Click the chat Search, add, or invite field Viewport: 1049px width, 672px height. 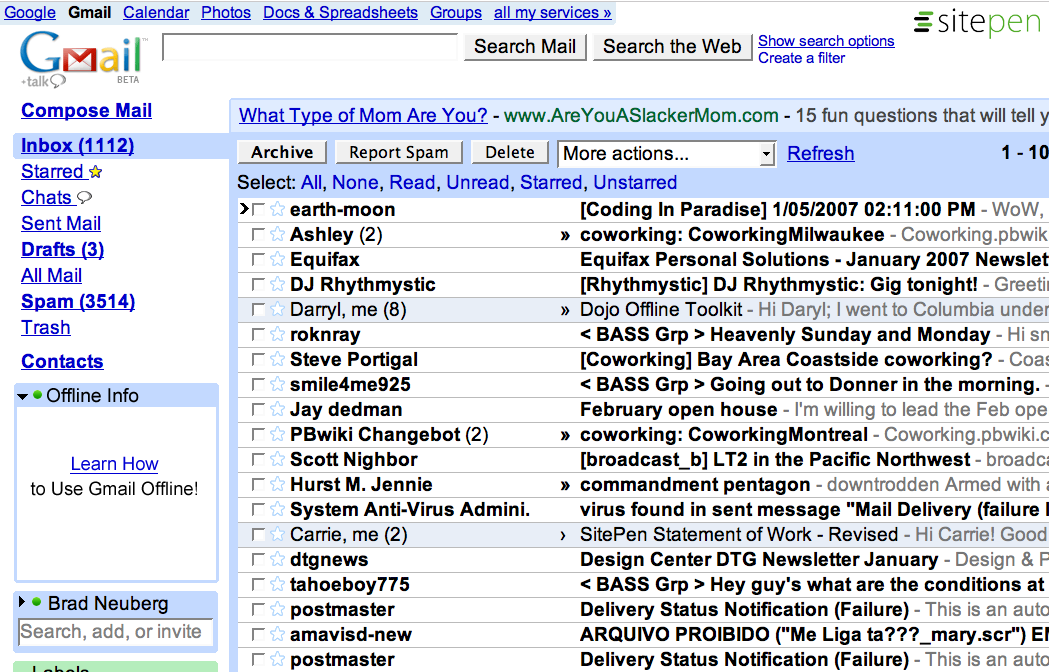click(x=115, y=631)
